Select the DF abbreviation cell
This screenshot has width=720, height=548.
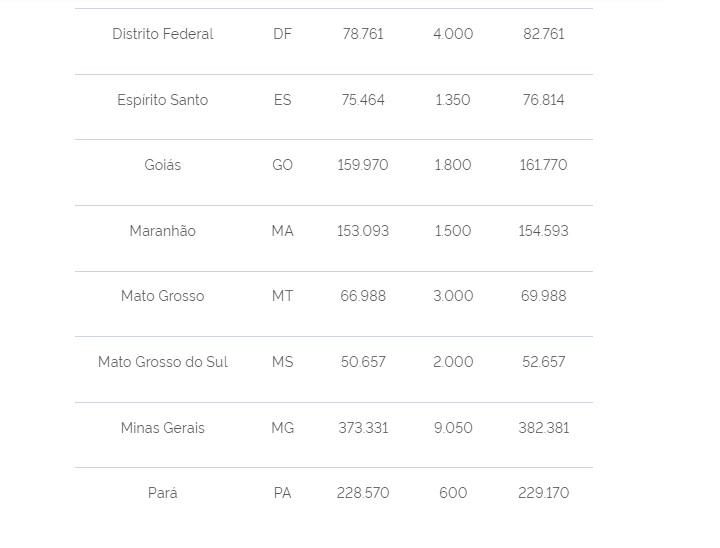(282, 34)
